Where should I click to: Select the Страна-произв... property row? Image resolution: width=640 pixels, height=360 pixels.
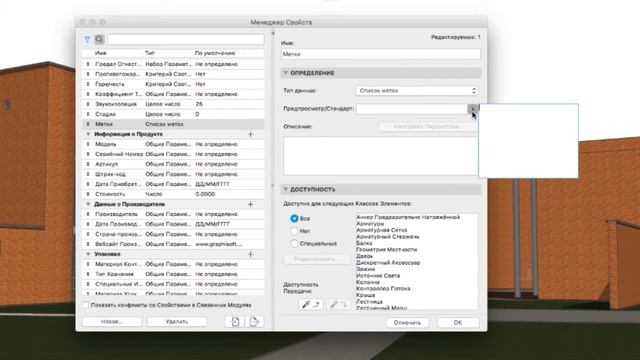173,234
